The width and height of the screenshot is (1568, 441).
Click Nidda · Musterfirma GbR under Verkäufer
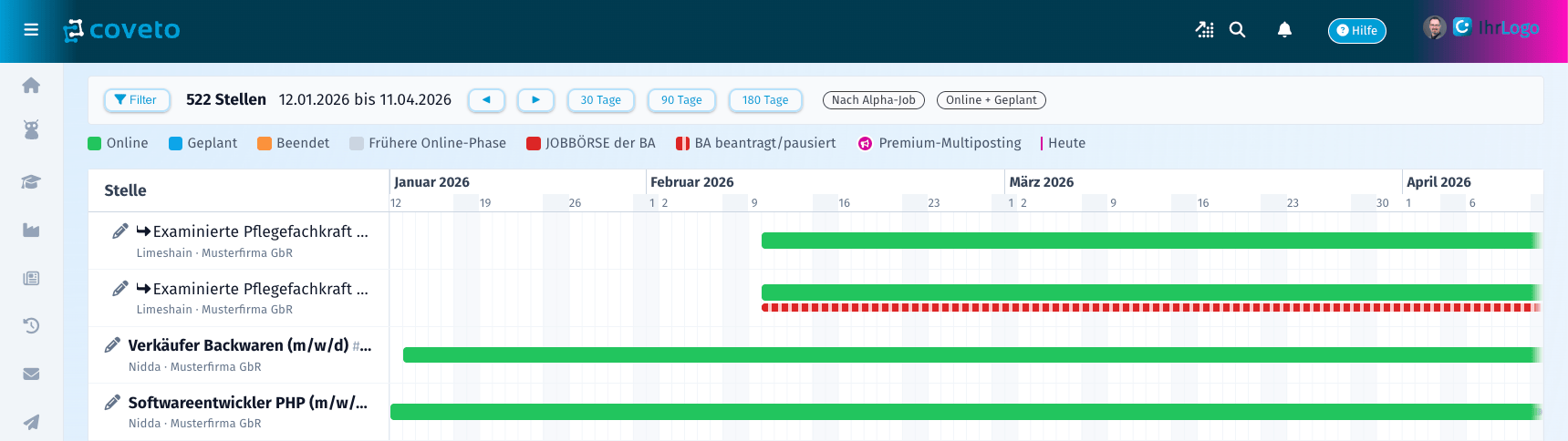tap(195, 367)
